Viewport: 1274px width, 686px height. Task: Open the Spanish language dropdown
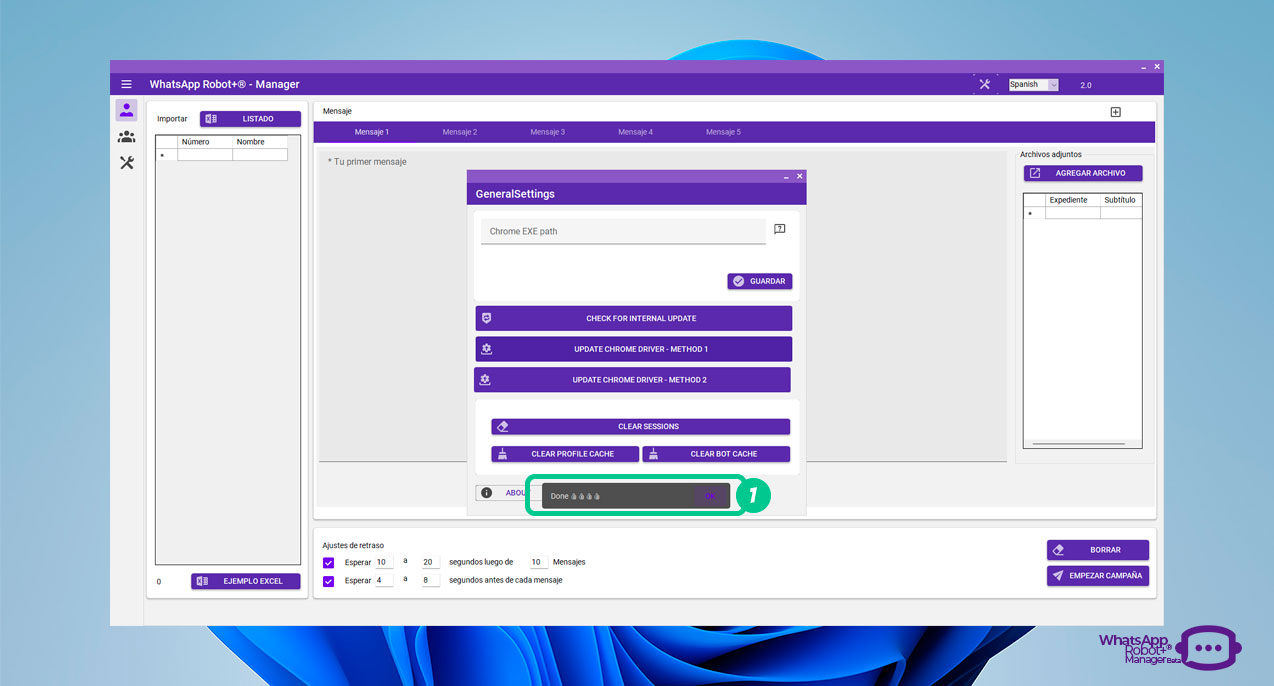pos(1033,85)
